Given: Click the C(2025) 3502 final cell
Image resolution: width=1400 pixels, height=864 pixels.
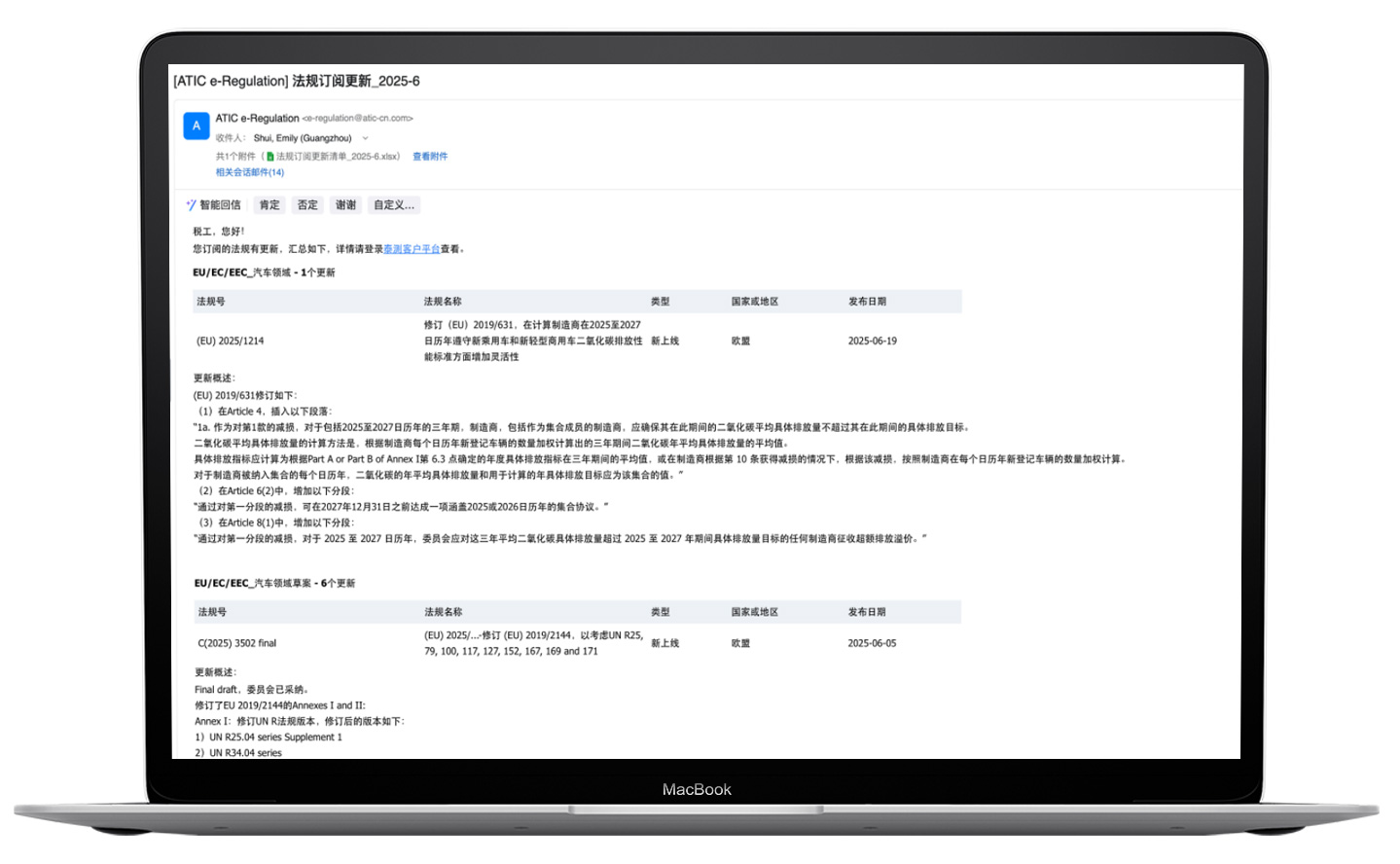Looking at the screenshot, I should point(237,643).
